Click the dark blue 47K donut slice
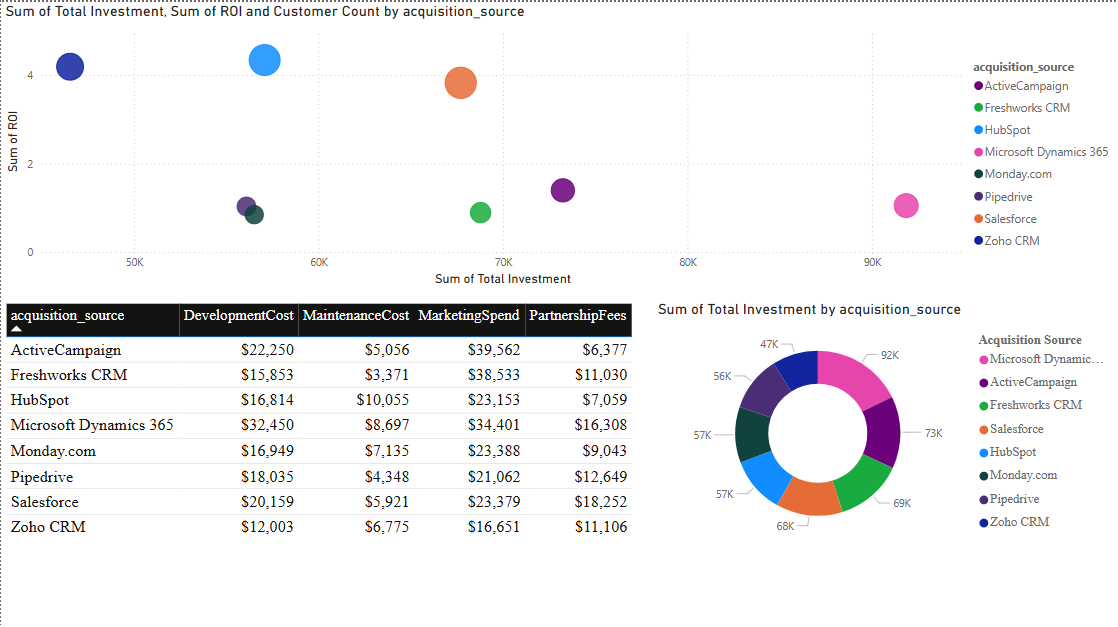Image resolution: width=1118 pixels, height=627 pixels. coord(799,367)
